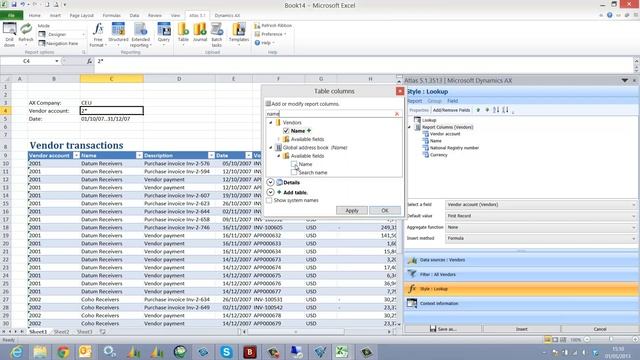Open the Designer mode dropdown

[61, 34]
